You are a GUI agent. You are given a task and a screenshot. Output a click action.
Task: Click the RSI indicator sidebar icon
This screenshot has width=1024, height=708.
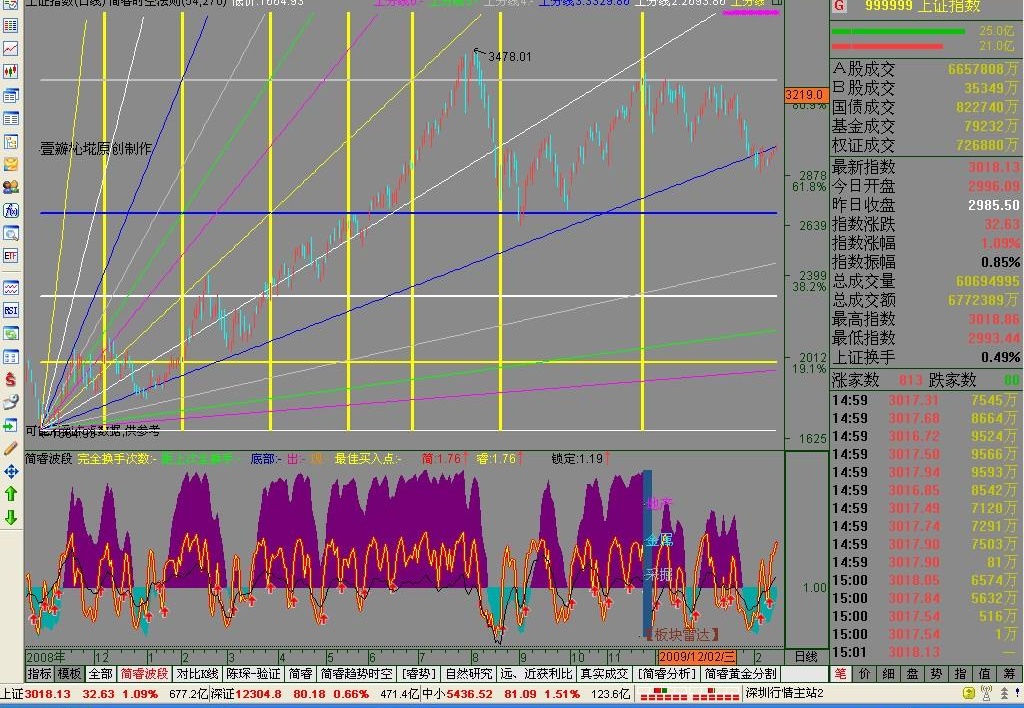coord(10,310)
